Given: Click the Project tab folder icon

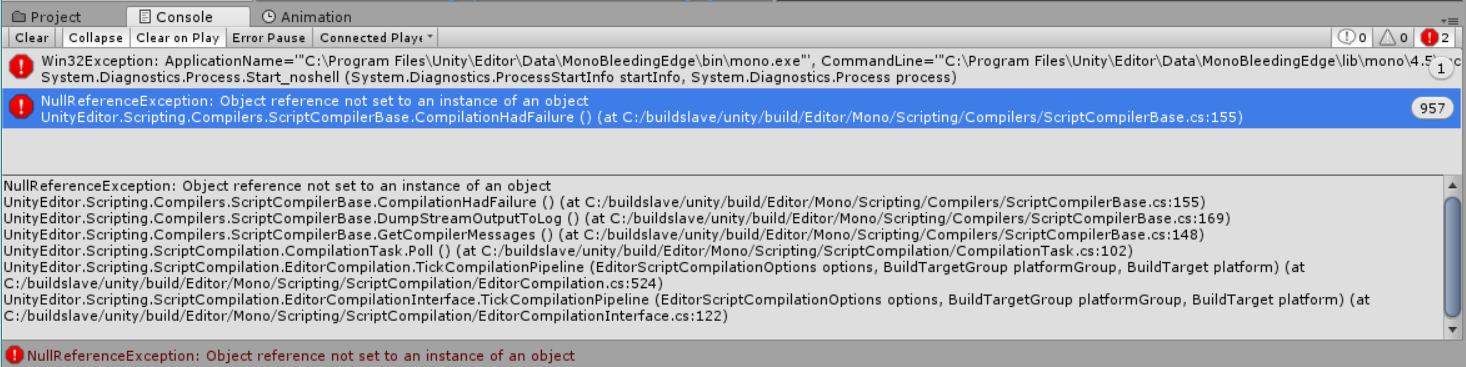Looking at the screenshot, I should (18, 17).
